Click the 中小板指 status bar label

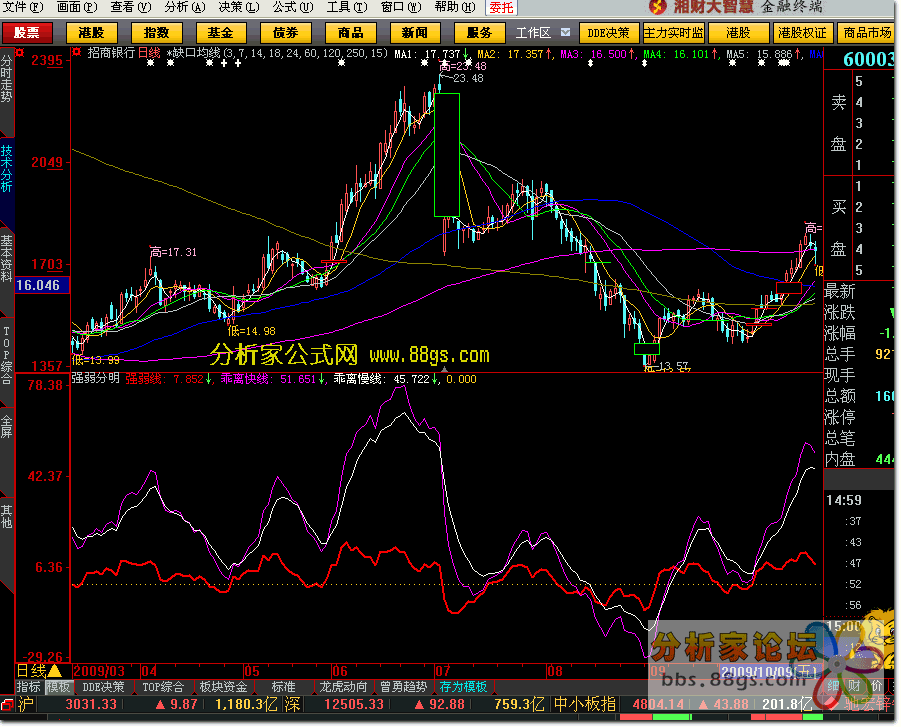pyautogui.click(x=585, y=704)
